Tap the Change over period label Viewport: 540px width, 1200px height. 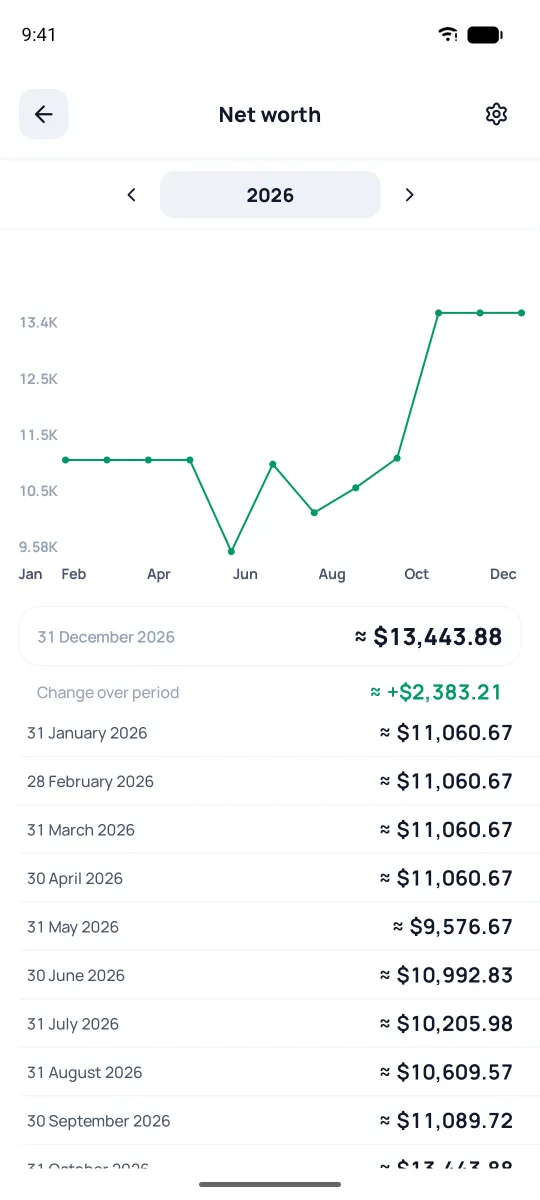coord(108,692)
